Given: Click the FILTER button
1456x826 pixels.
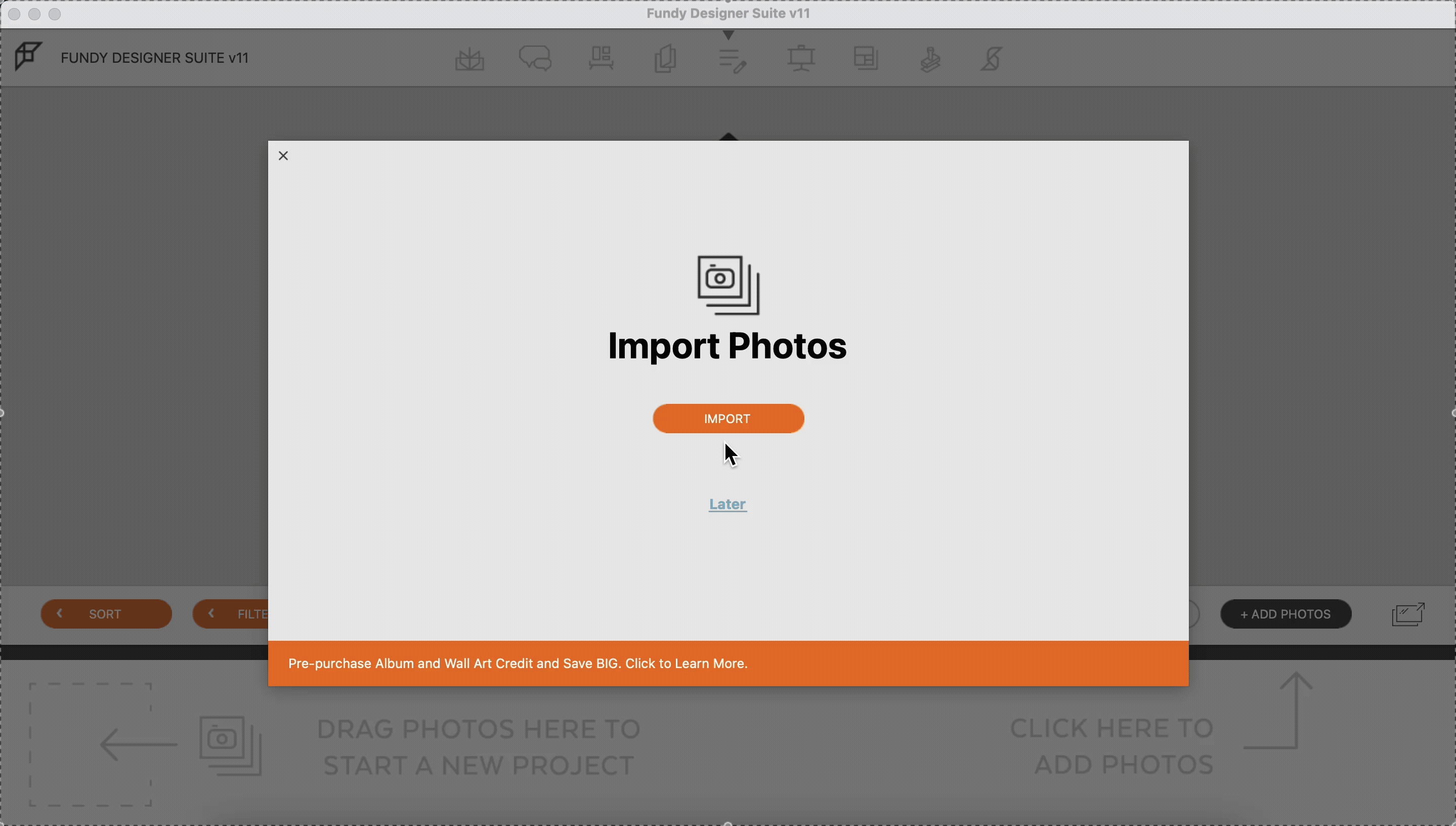Looking at the screenshot, I should (x=231, y=614).
